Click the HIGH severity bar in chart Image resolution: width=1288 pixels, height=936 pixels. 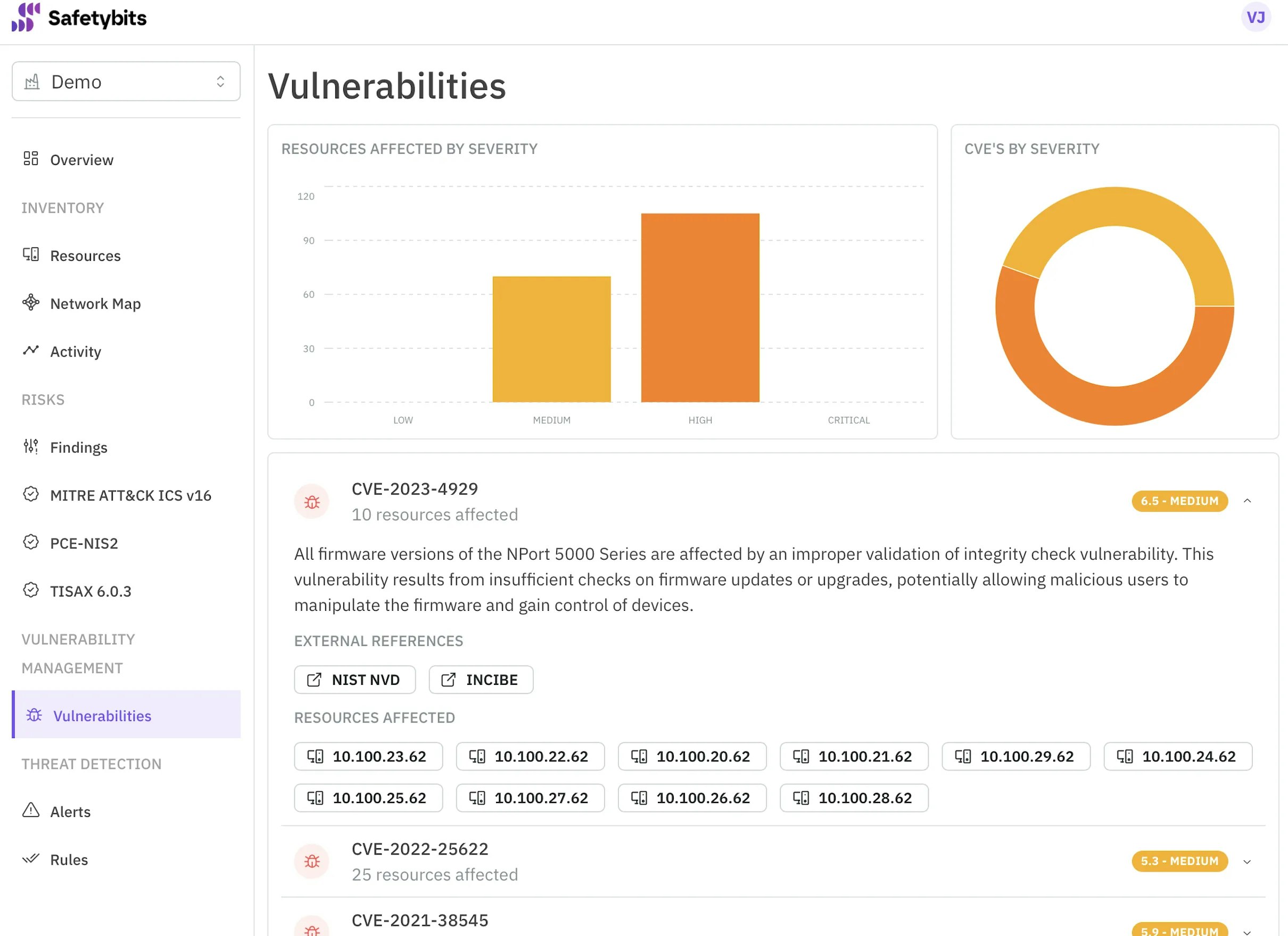700,308
